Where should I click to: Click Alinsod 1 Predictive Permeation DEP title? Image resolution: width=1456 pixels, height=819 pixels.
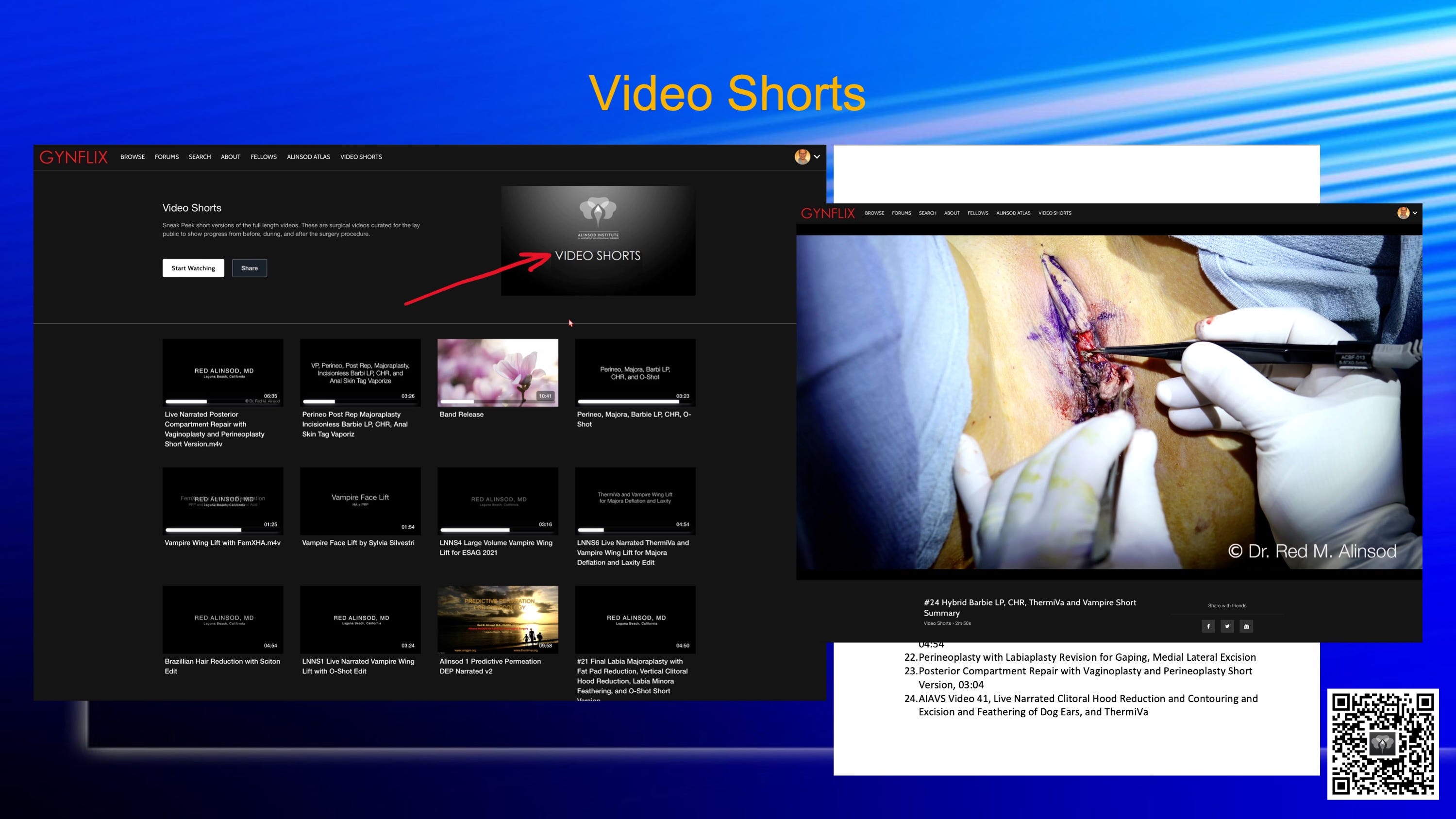(490, 666)
